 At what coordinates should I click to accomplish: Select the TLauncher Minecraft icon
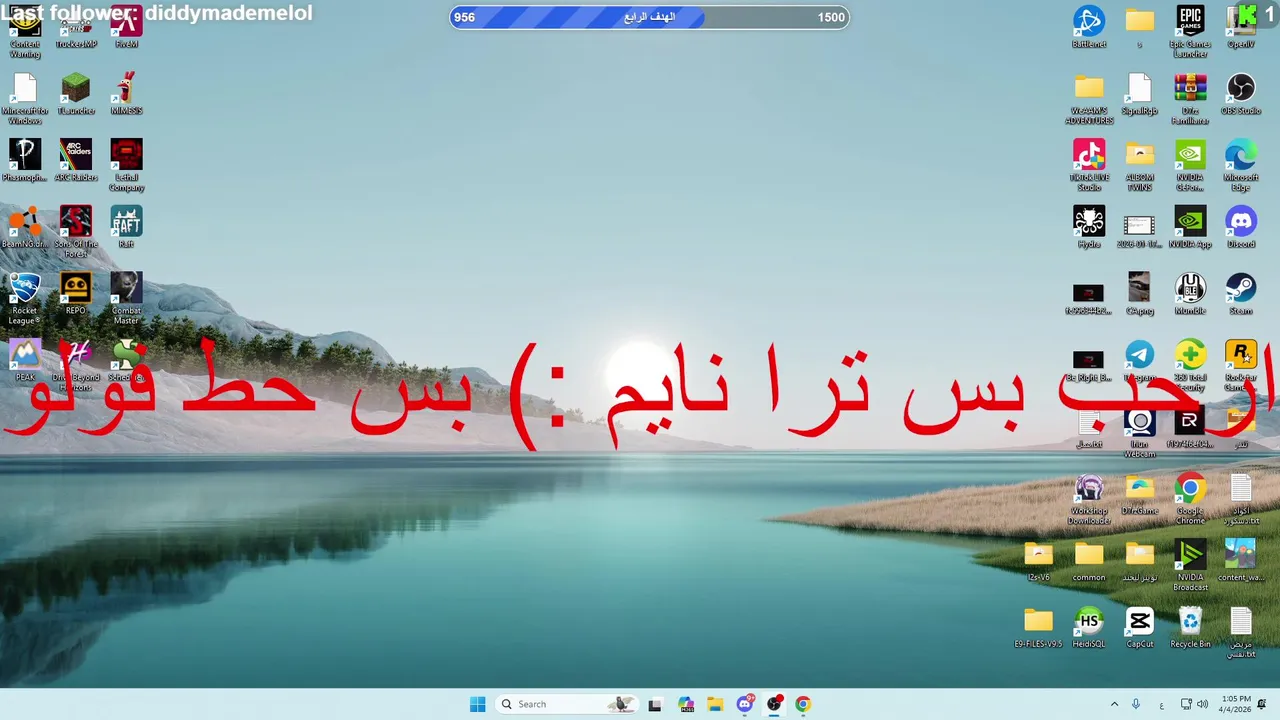point(75,94)
